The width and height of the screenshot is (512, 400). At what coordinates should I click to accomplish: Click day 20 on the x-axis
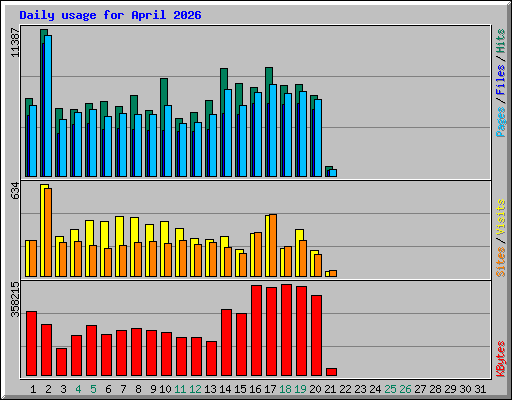click(315, 389)
